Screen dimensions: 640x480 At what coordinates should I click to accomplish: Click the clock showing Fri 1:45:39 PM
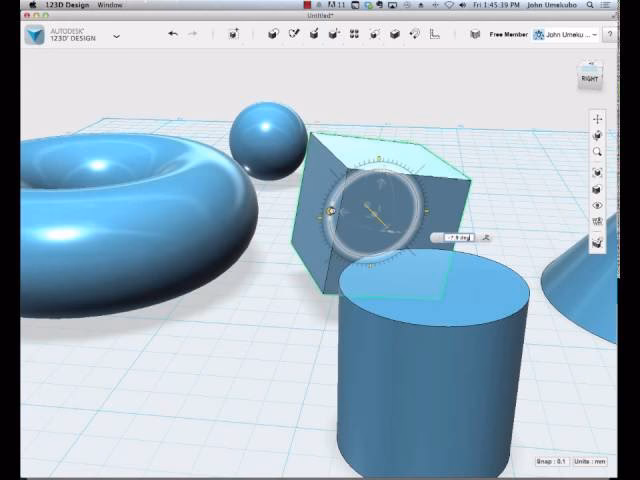496,5
